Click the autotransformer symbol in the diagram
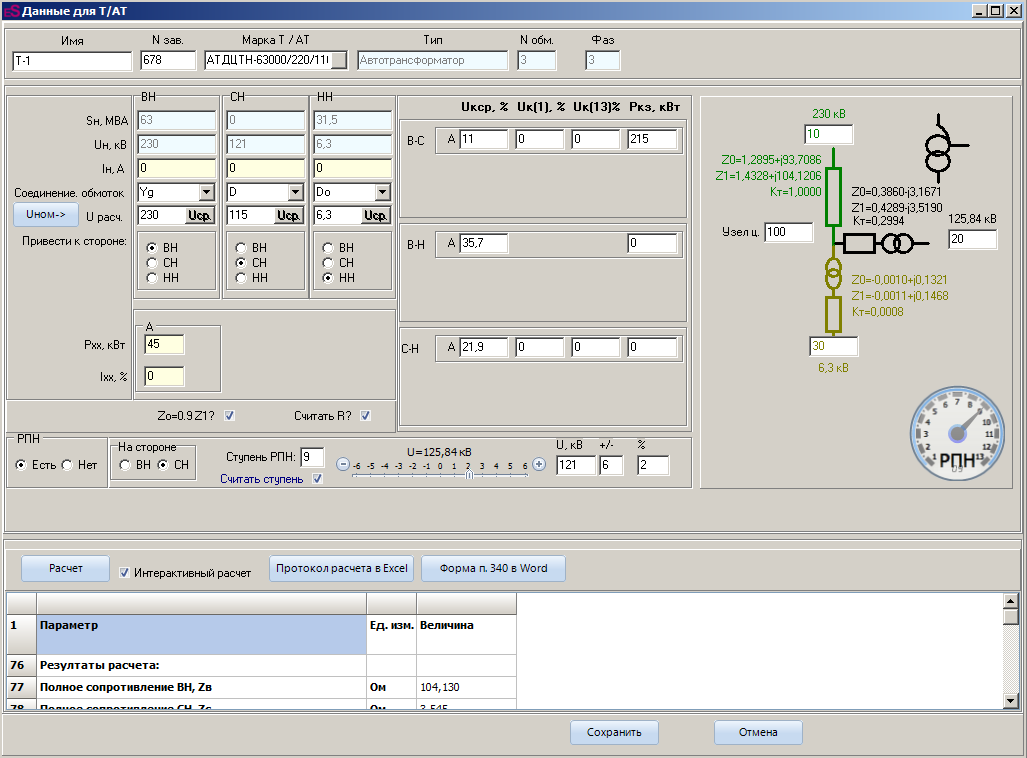The height and width of the screenshot is (758, 1027). [938, 150]
